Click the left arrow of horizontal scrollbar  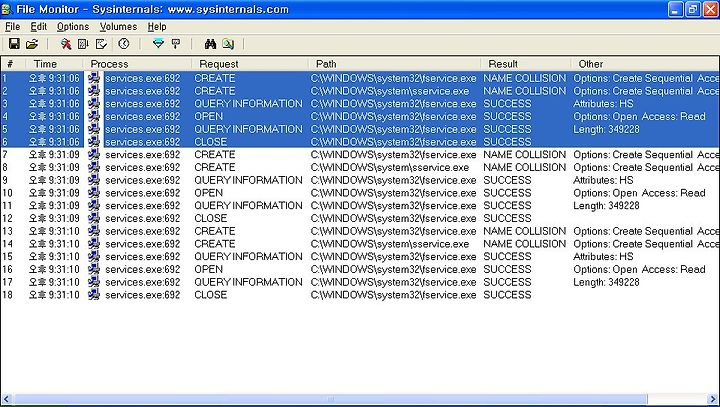[x=7, y=399]
